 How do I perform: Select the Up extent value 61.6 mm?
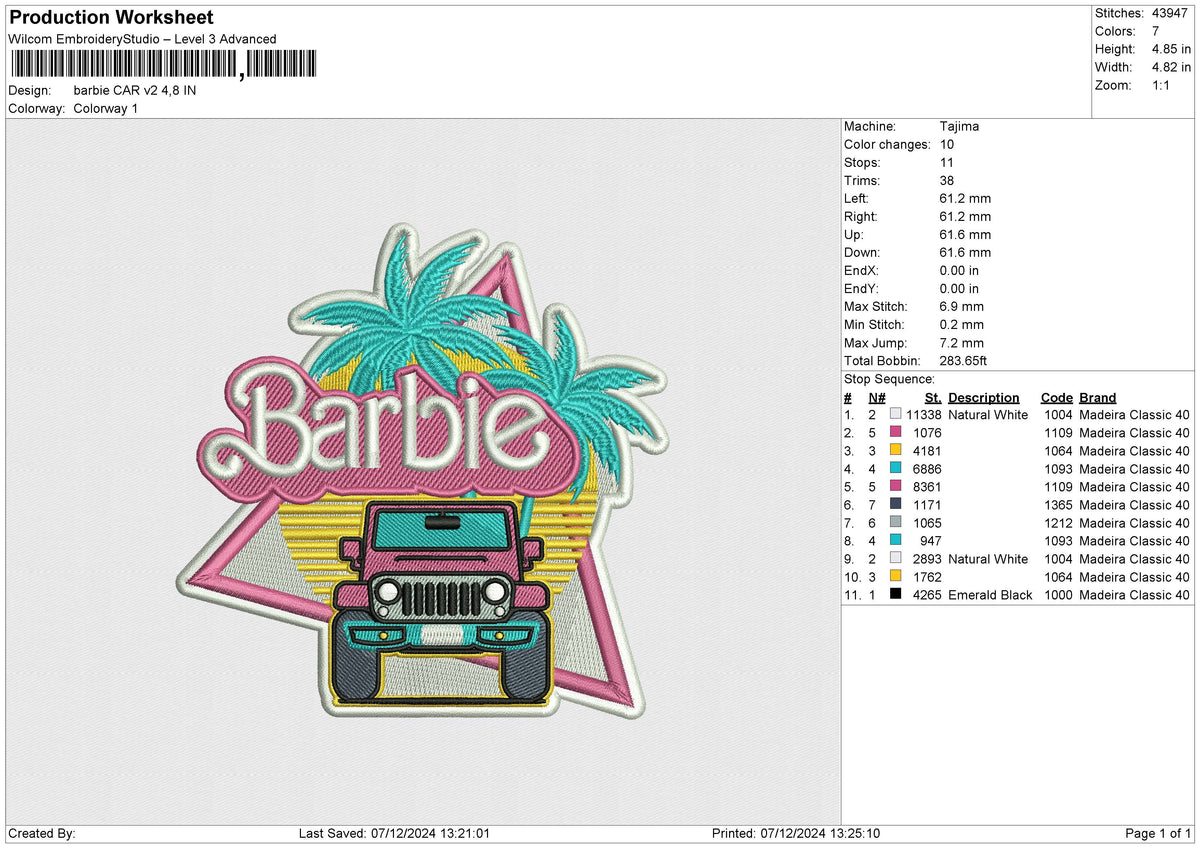965,234
